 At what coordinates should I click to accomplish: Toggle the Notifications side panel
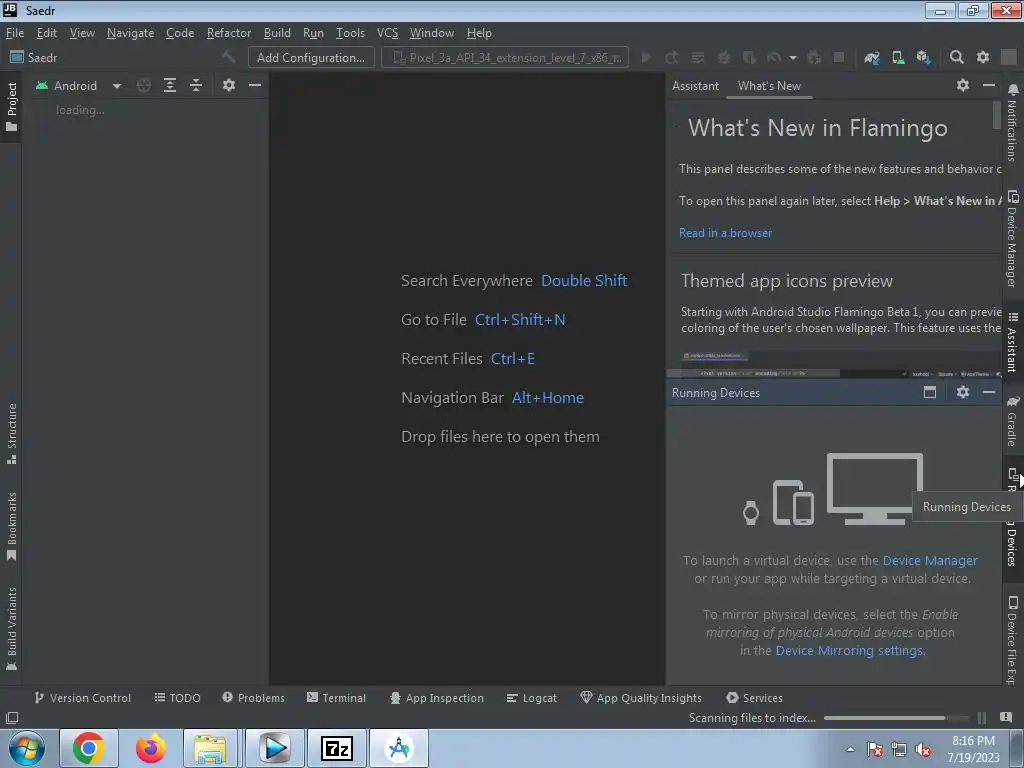coord(1012,123)
